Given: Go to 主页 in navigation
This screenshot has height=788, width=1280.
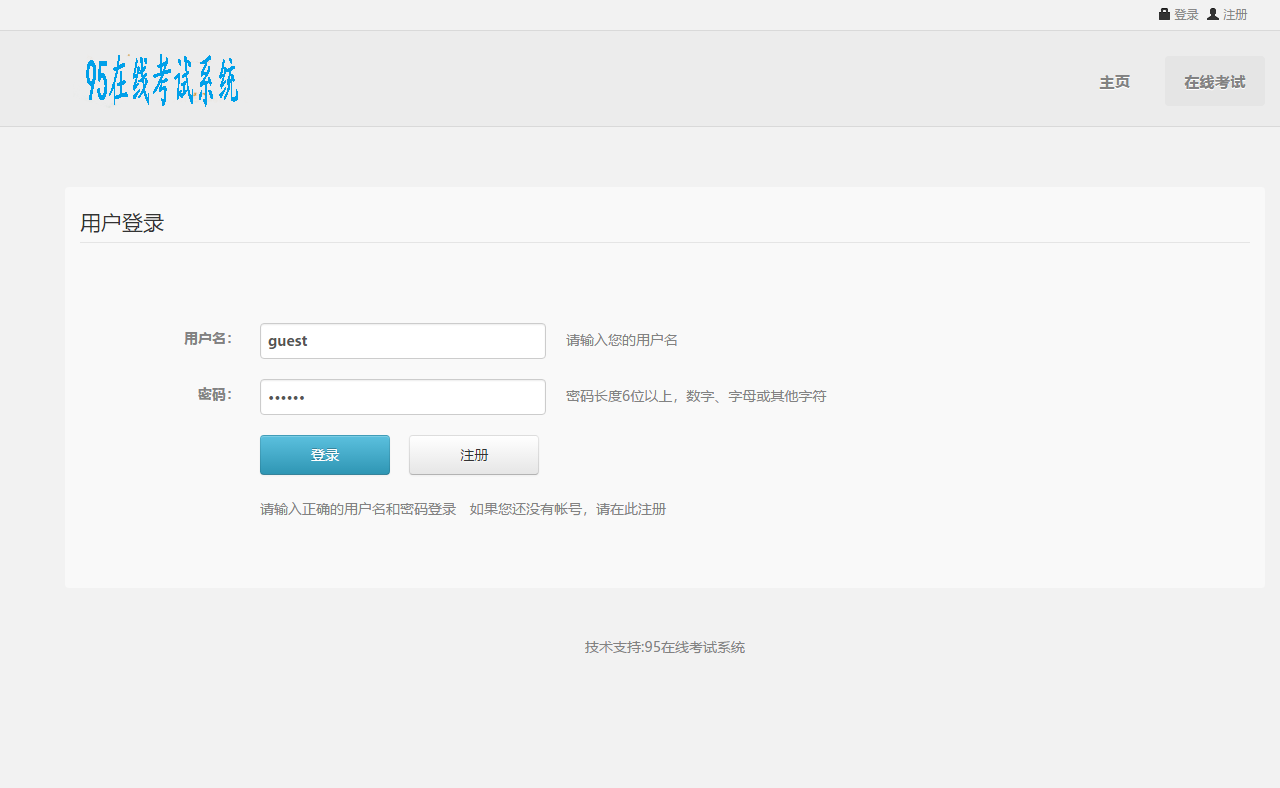Looking at the screenshot, I should point(1115,82).
